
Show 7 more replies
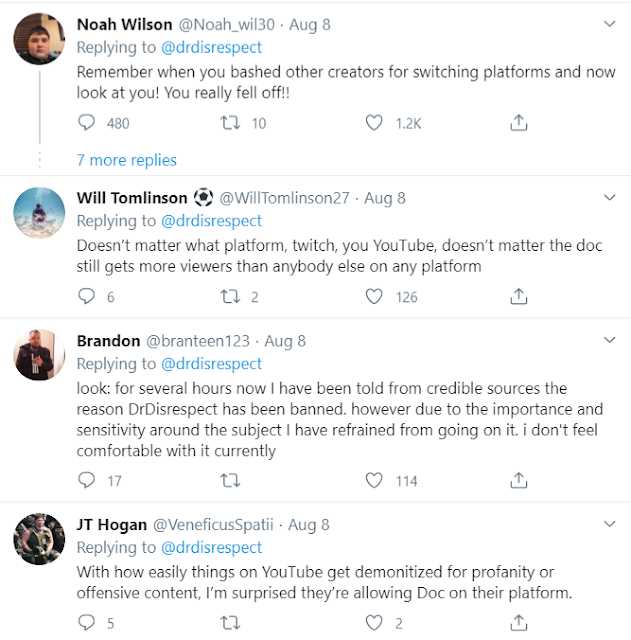126,160
